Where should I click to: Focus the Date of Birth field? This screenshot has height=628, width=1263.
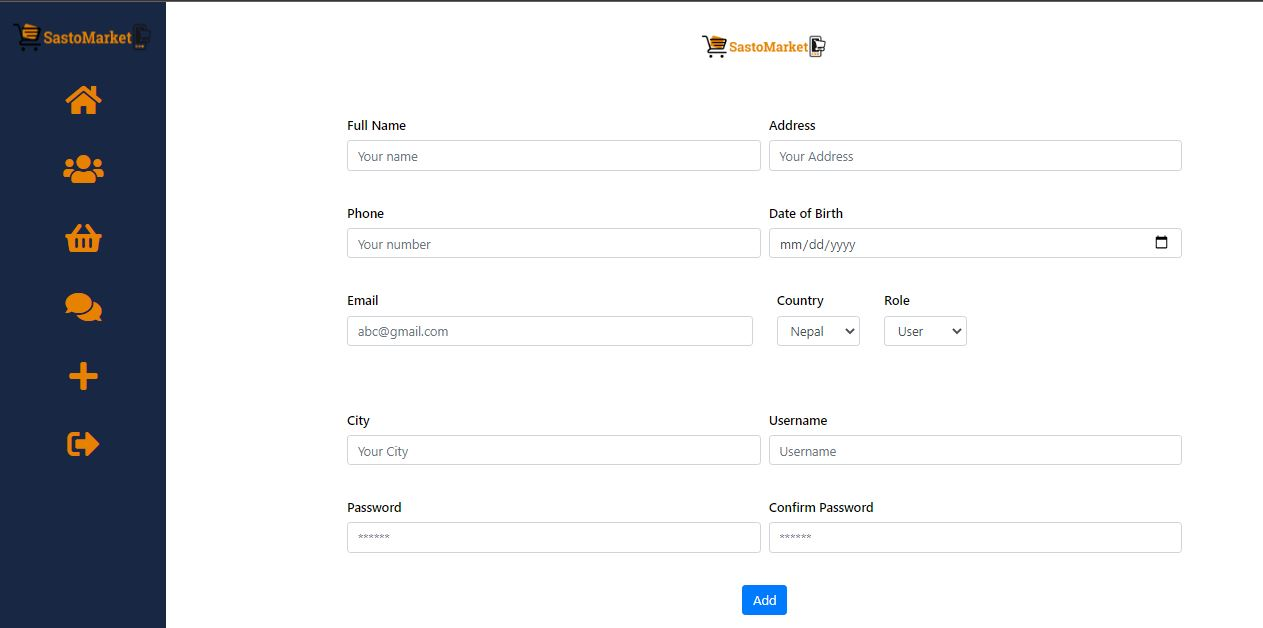(975, 243)
